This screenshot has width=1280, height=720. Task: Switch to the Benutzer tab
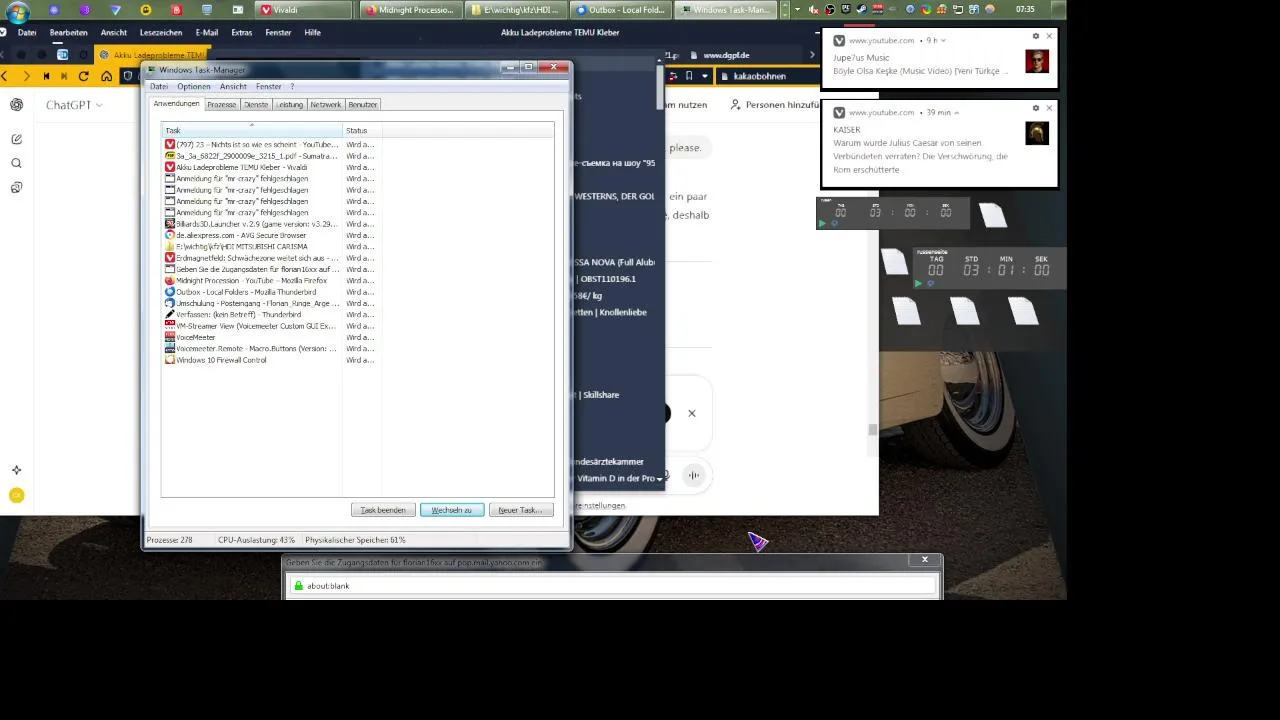point(363,105)
